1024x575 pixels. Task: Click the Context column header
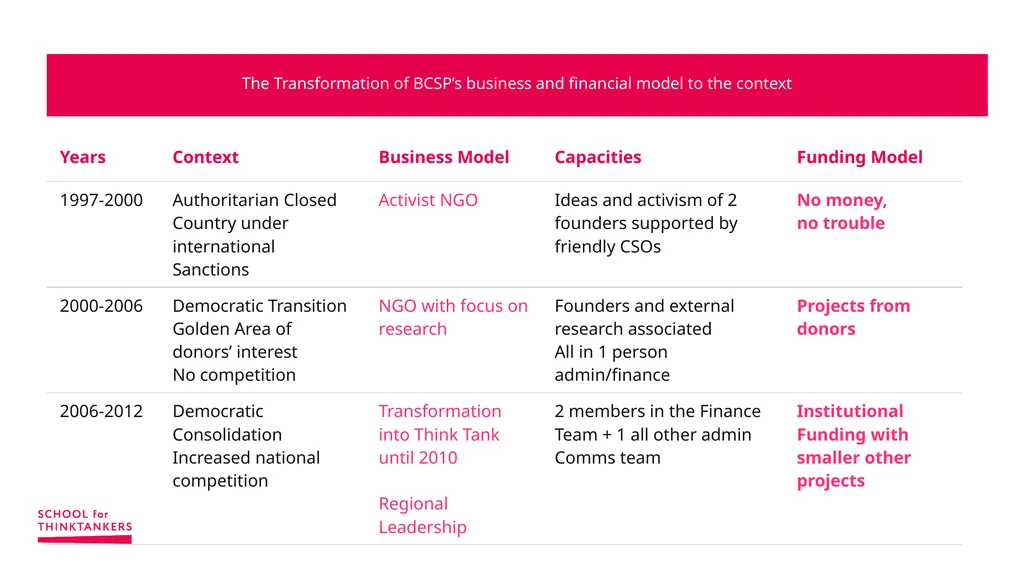[205, 157]
